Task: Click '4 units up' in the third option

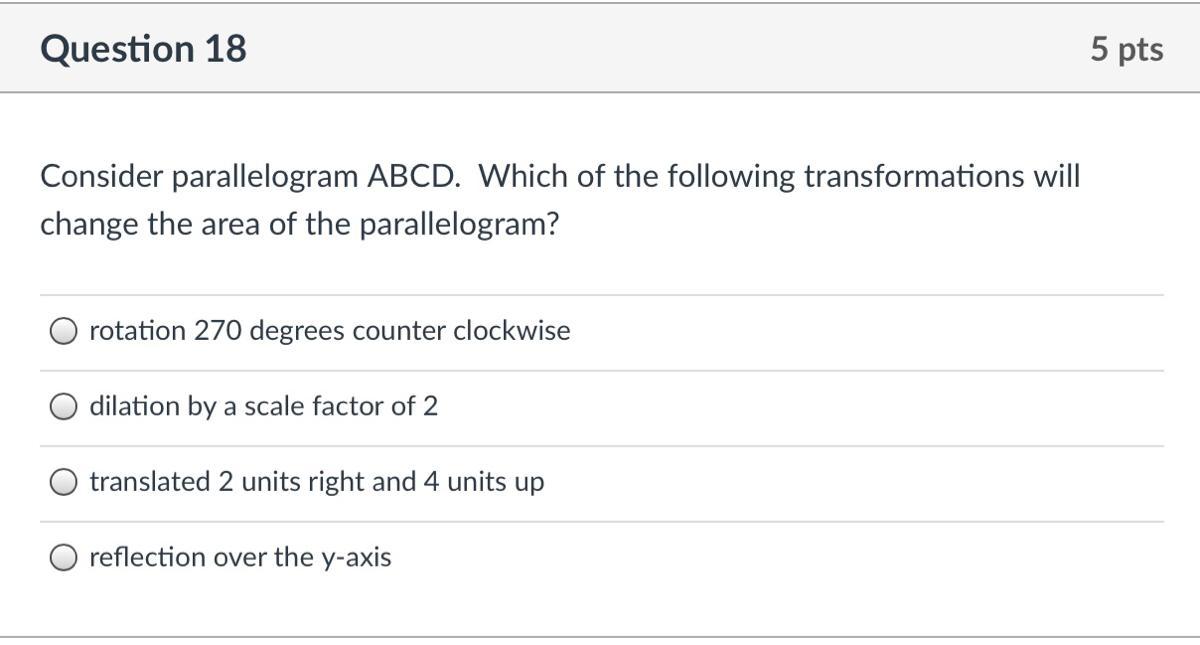Action: pyautogui.click(x=484, y=483)
